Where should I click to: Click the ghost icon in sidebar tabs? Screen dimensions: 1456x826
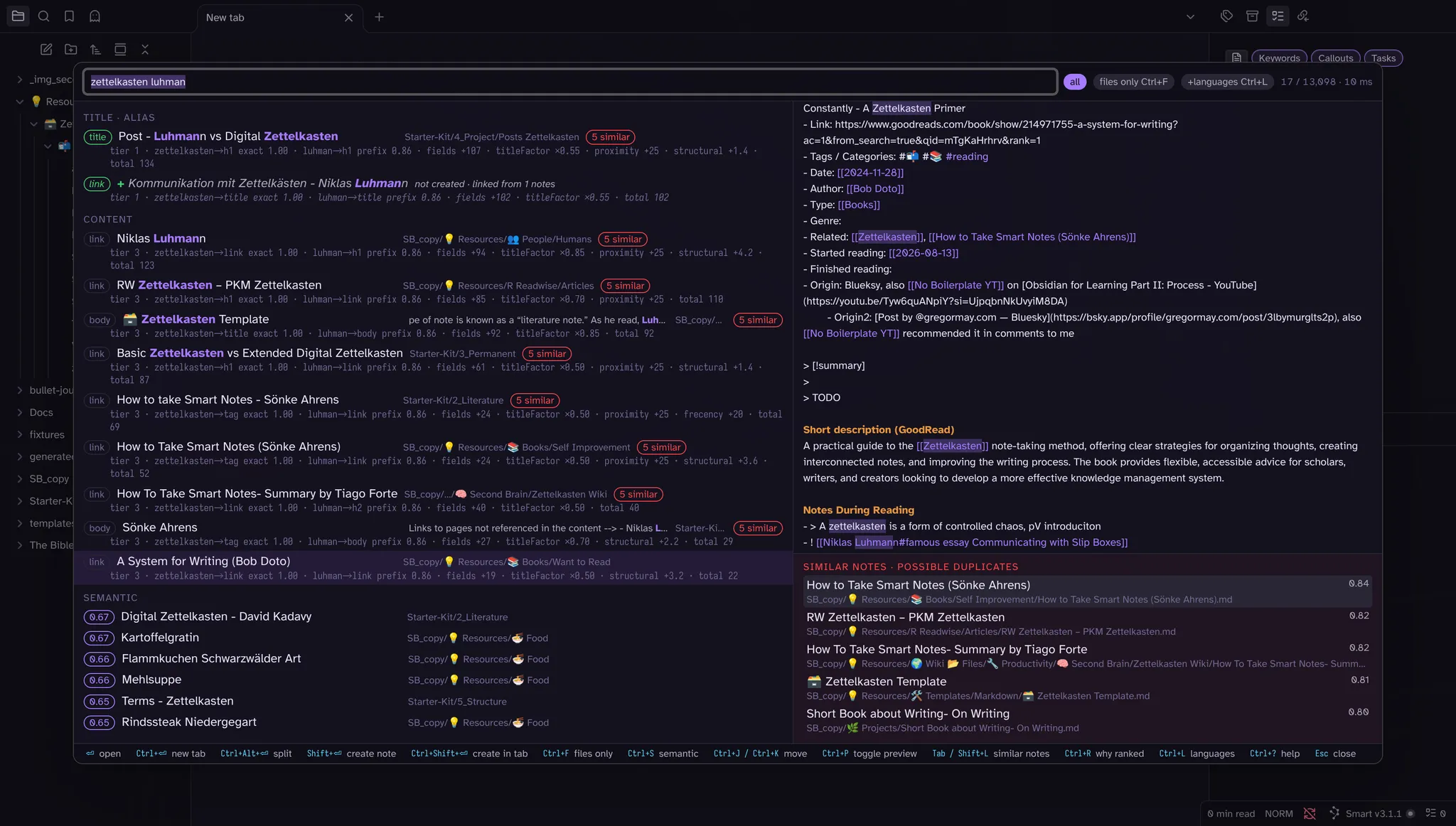tap(95, 16)
